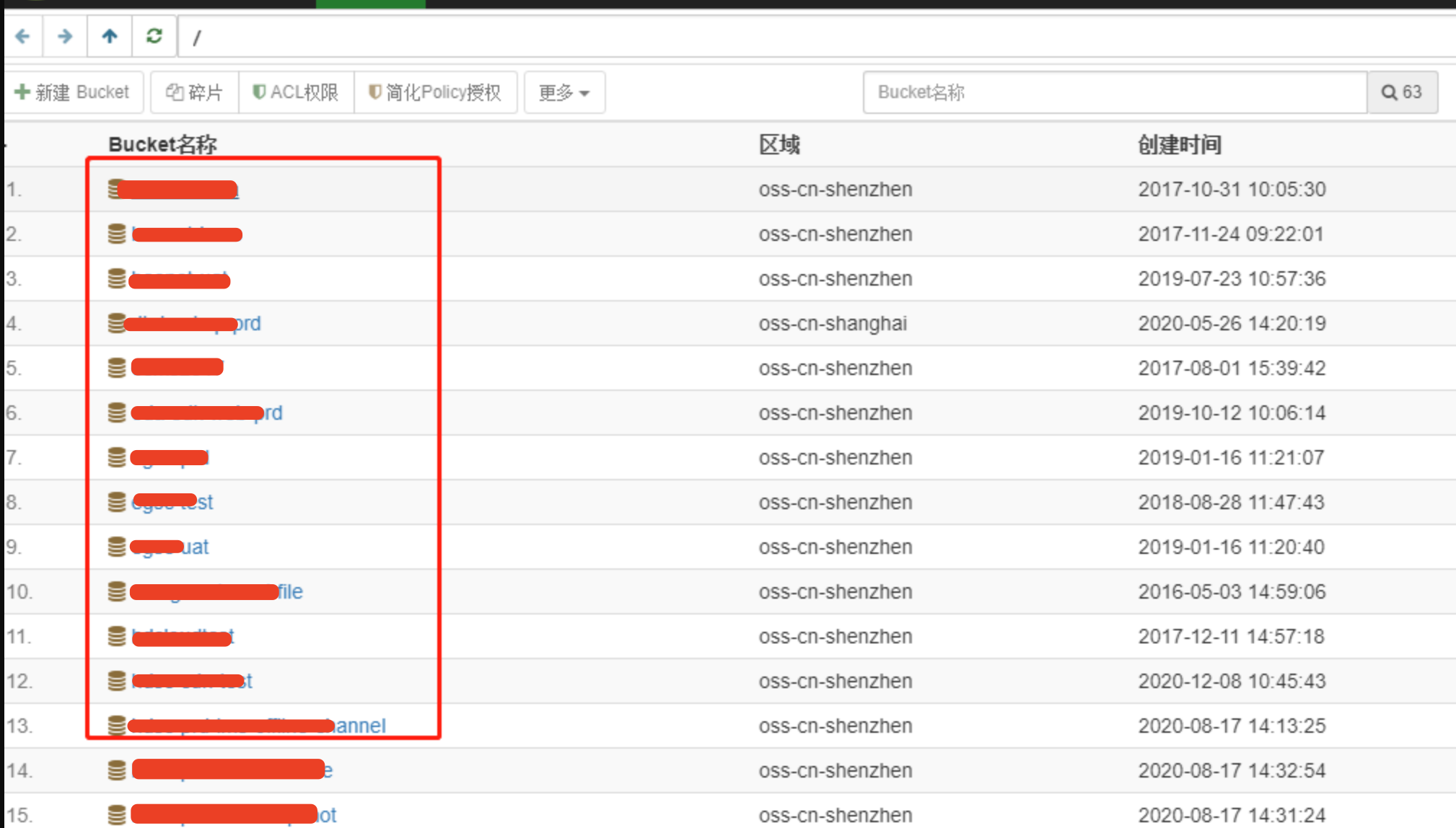Select bucket icon in row 10

pyautogui.click(x=116, y=591)
